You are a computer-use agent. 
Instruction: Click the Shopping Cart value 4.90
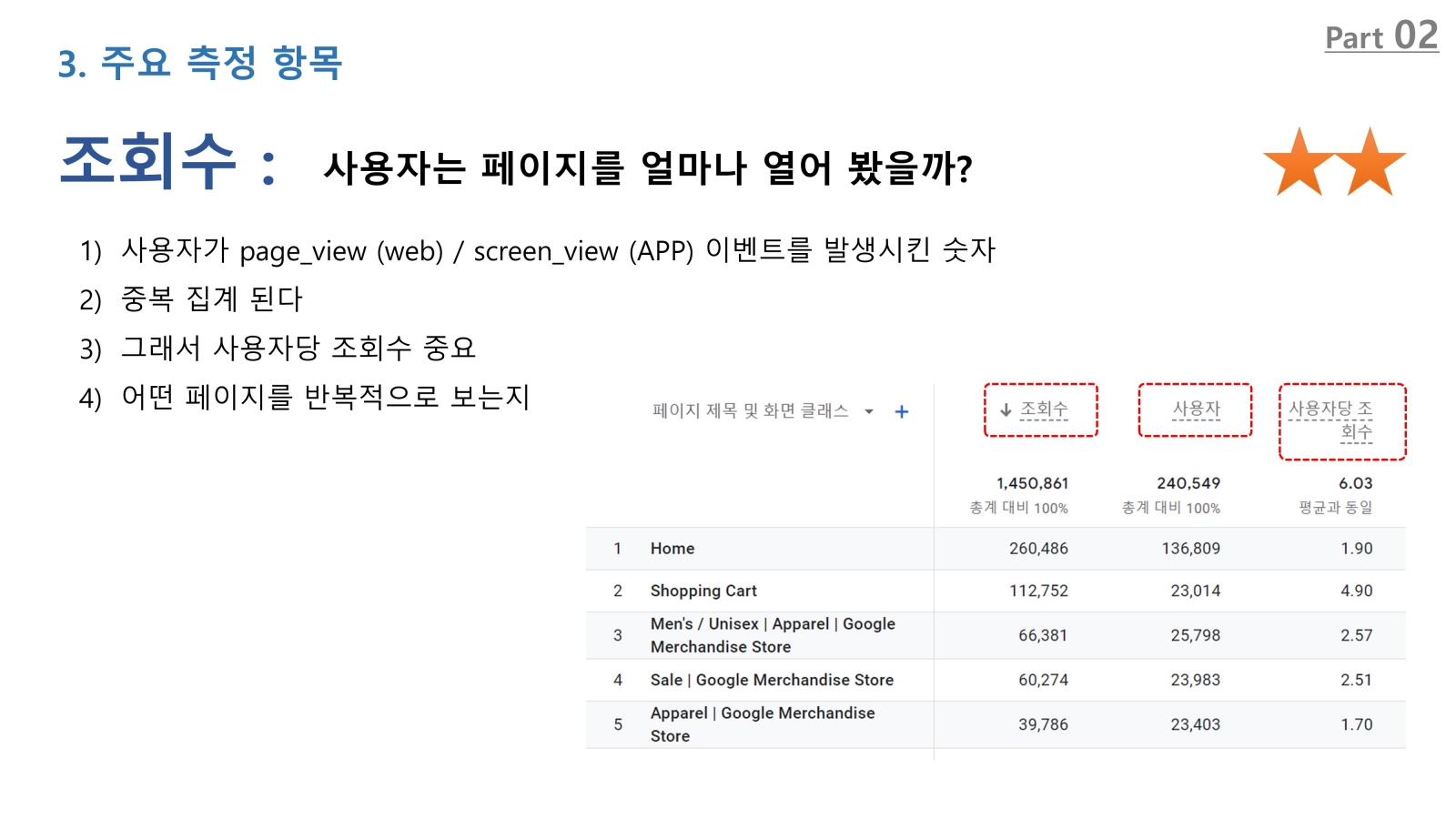point(1357,591)
